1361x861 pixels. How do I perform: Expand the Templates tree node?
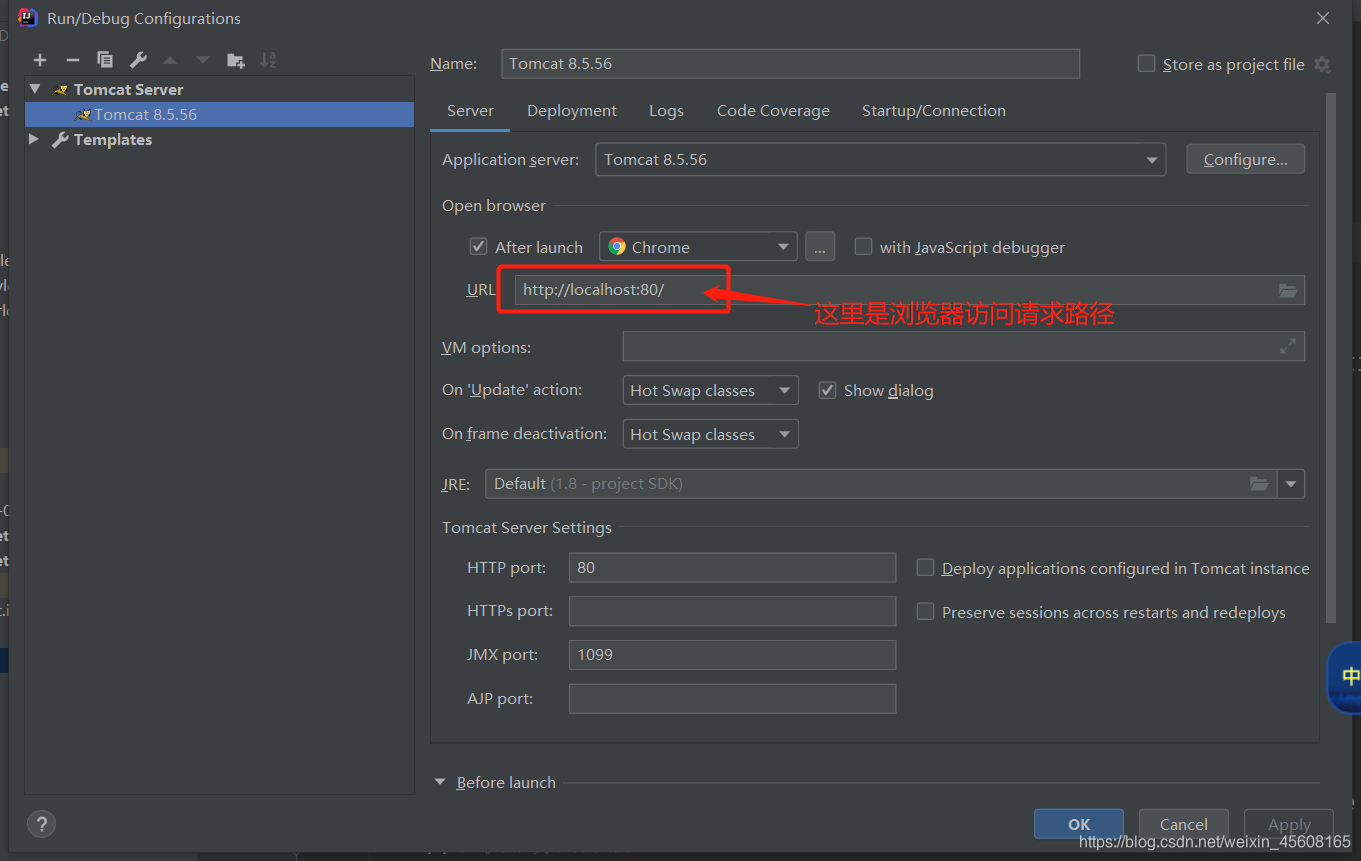pyautogui.click(x=34, y=139)
